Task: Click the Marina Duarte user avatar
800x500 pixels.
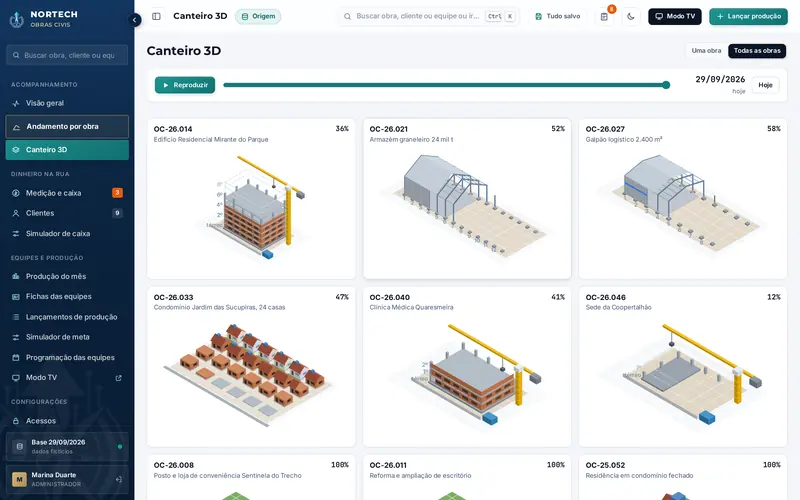Action: click(19, 479)
